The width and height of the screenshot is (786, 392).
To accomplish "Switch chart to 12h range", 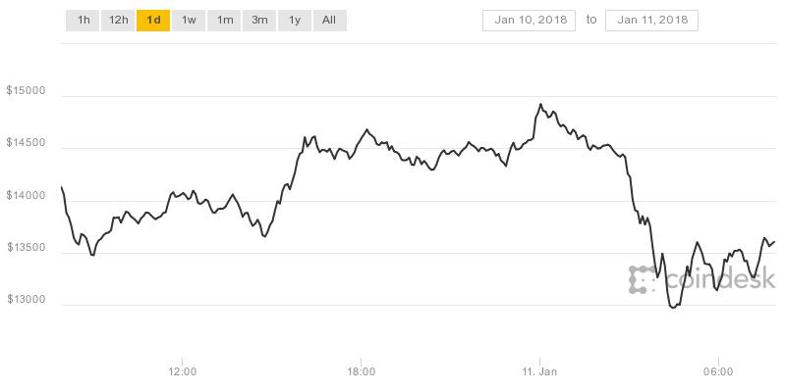I will pyautogui.click(x=118, y=21).
